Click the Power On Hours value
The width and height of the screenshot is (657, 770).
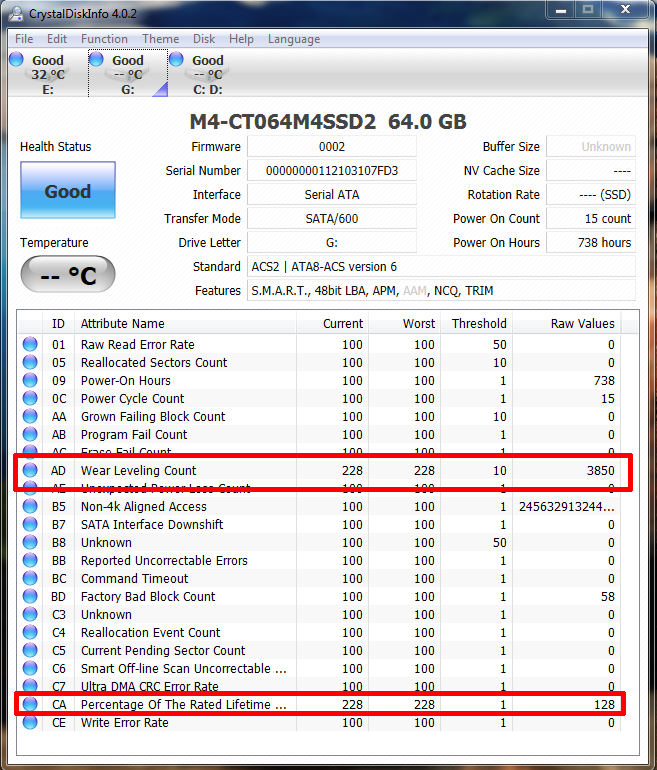coord(591,243)
